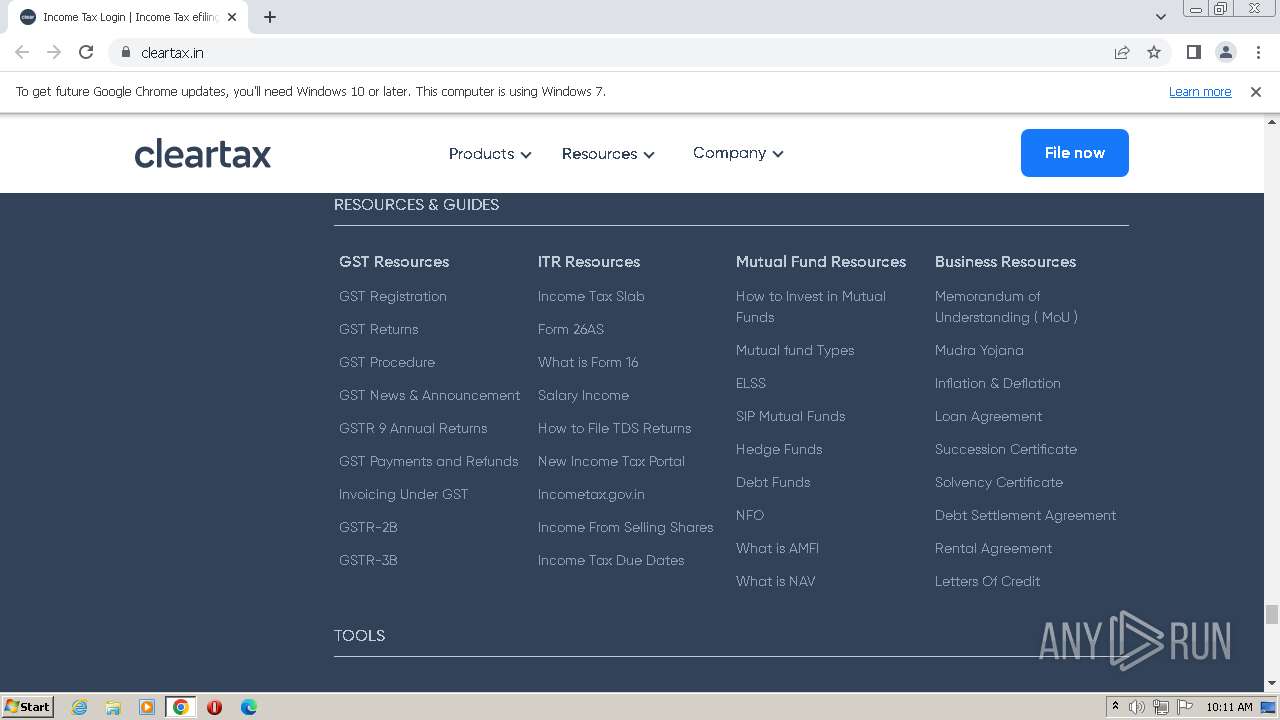Open the Form 26AS link
This screenshot has height=720, width=1280.
(x=571, y=329)
